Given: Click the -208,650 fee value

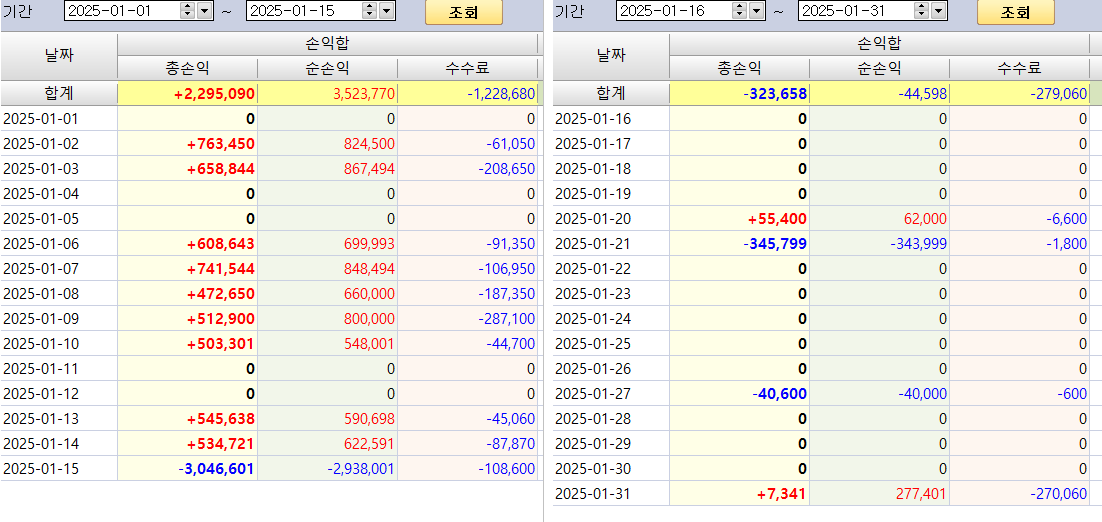Looking at the screenshot, I should (506, 169).
